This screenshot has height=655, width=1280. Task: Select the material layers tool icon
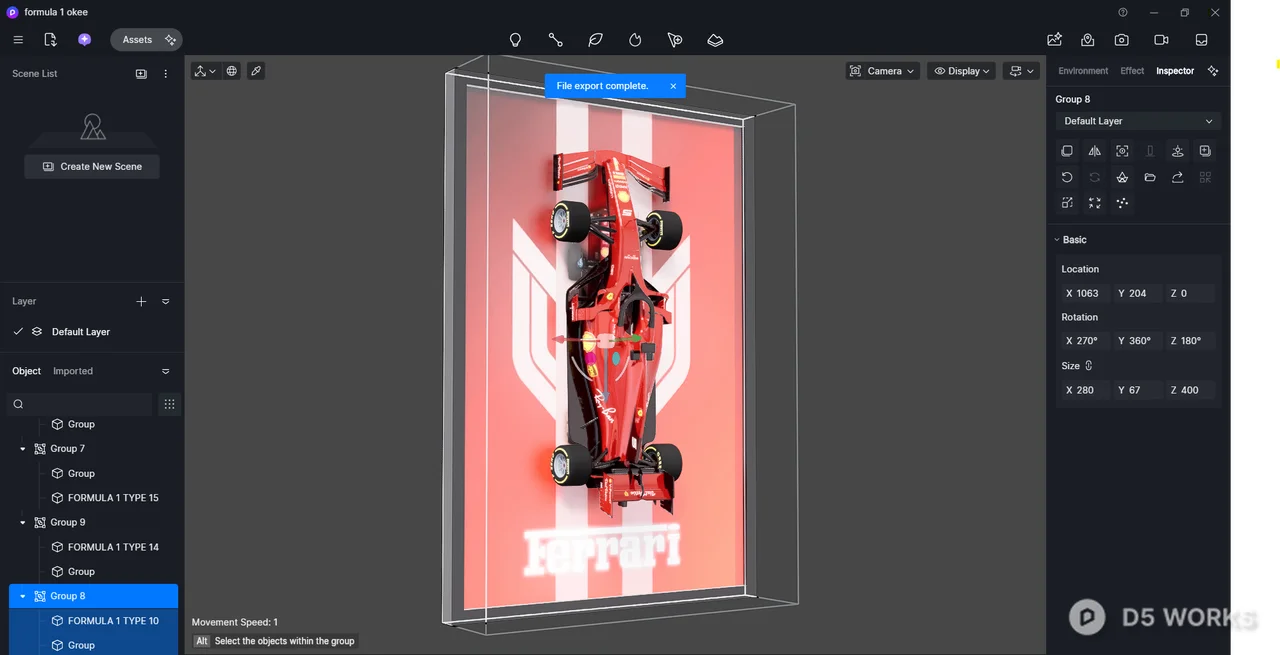pos(715,40)
